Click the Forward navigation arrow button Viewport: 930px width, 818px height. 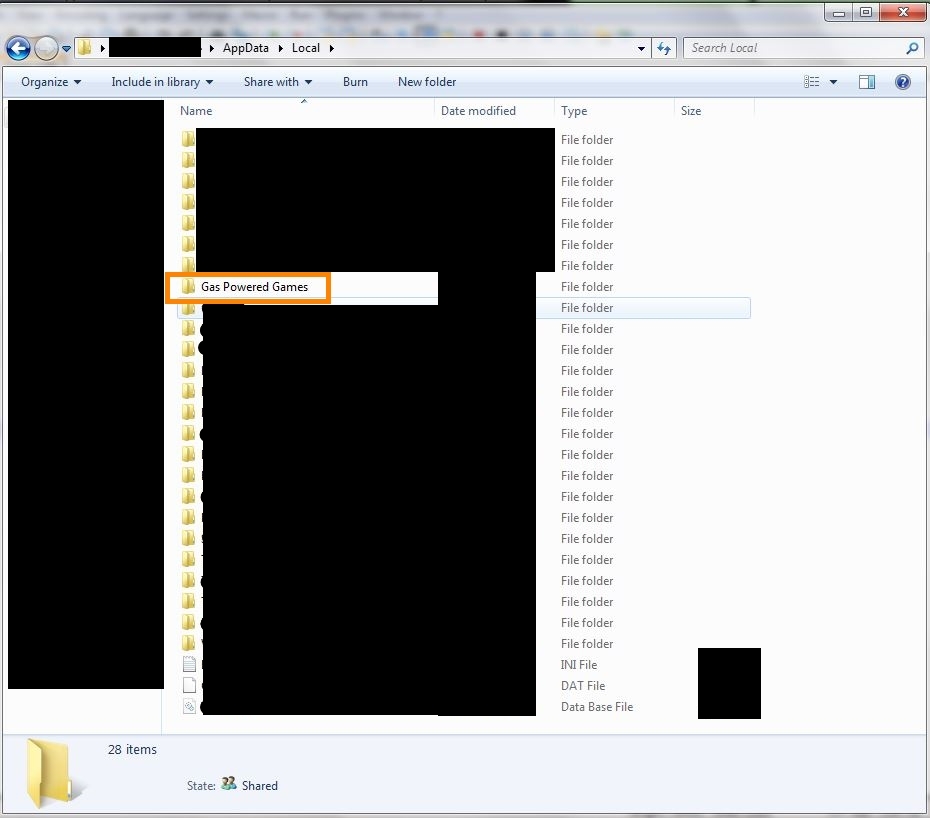[46, 48]
